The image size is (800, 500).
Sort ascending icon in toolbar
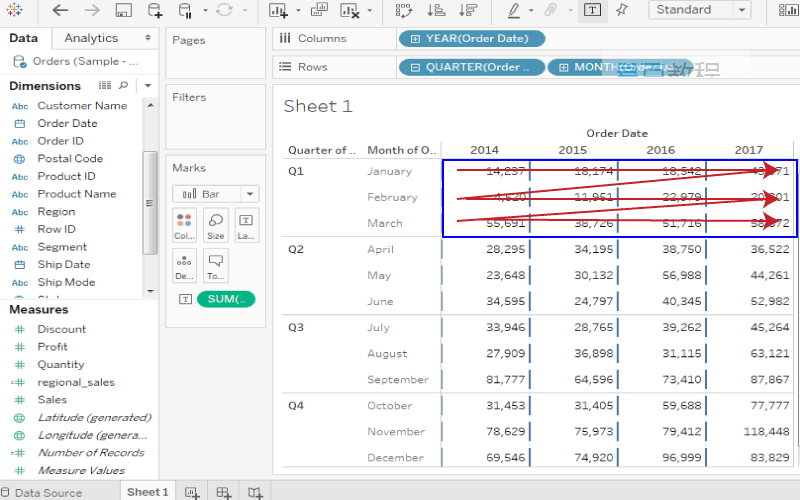pos(436,10)
